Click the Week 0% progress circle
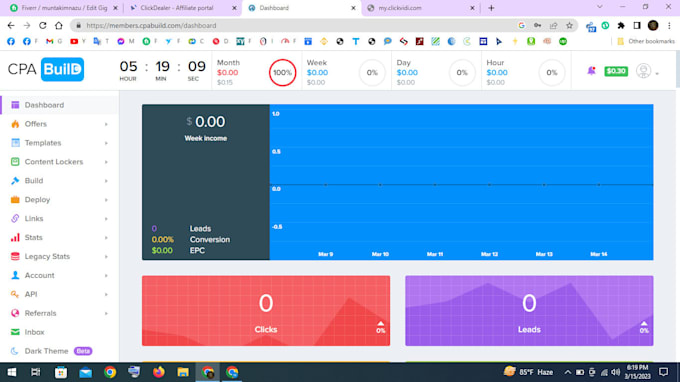680x382 pixels. pos(372,72)
